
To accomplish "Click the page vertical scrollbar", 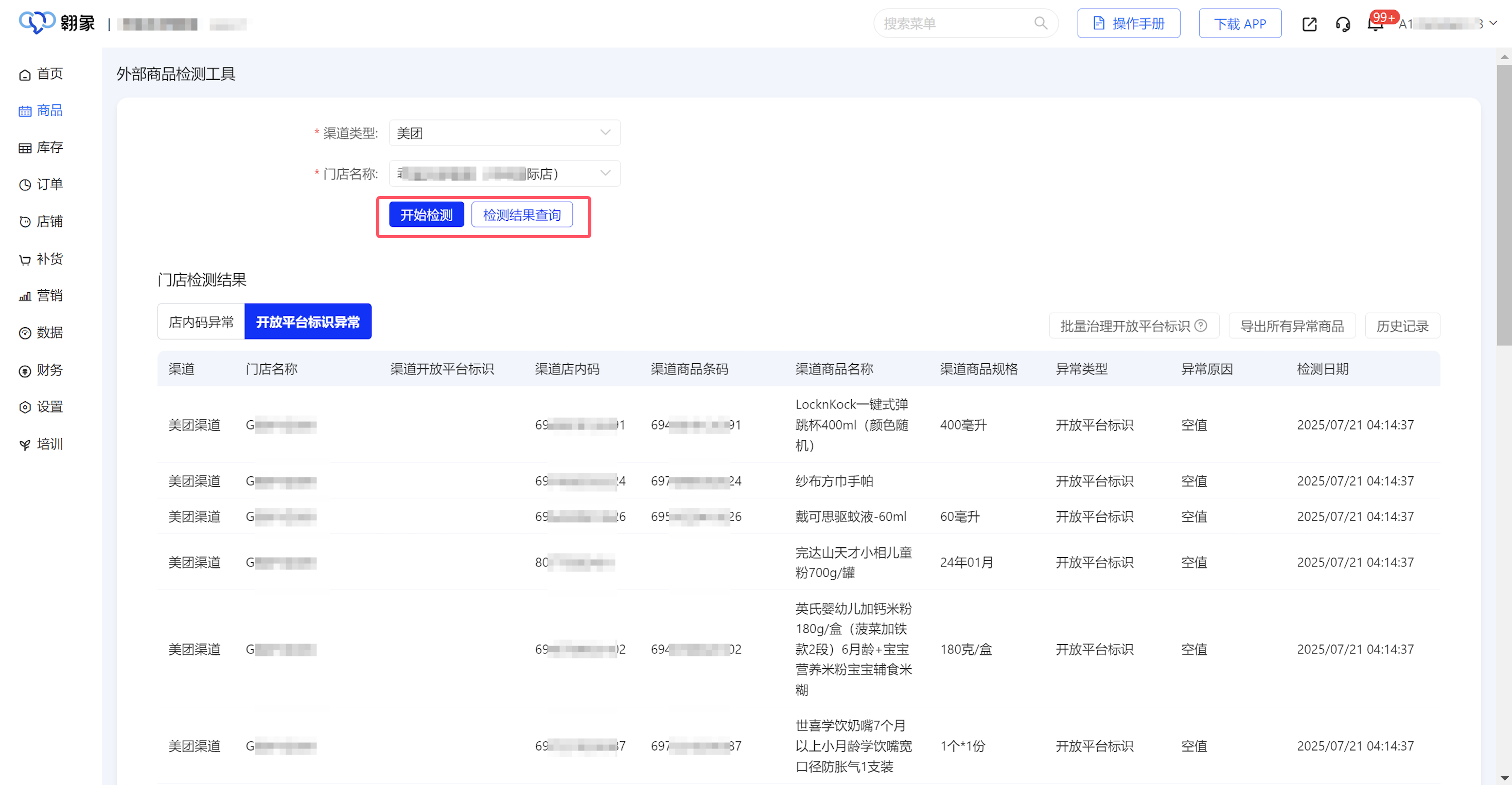I will [1504, 205].
